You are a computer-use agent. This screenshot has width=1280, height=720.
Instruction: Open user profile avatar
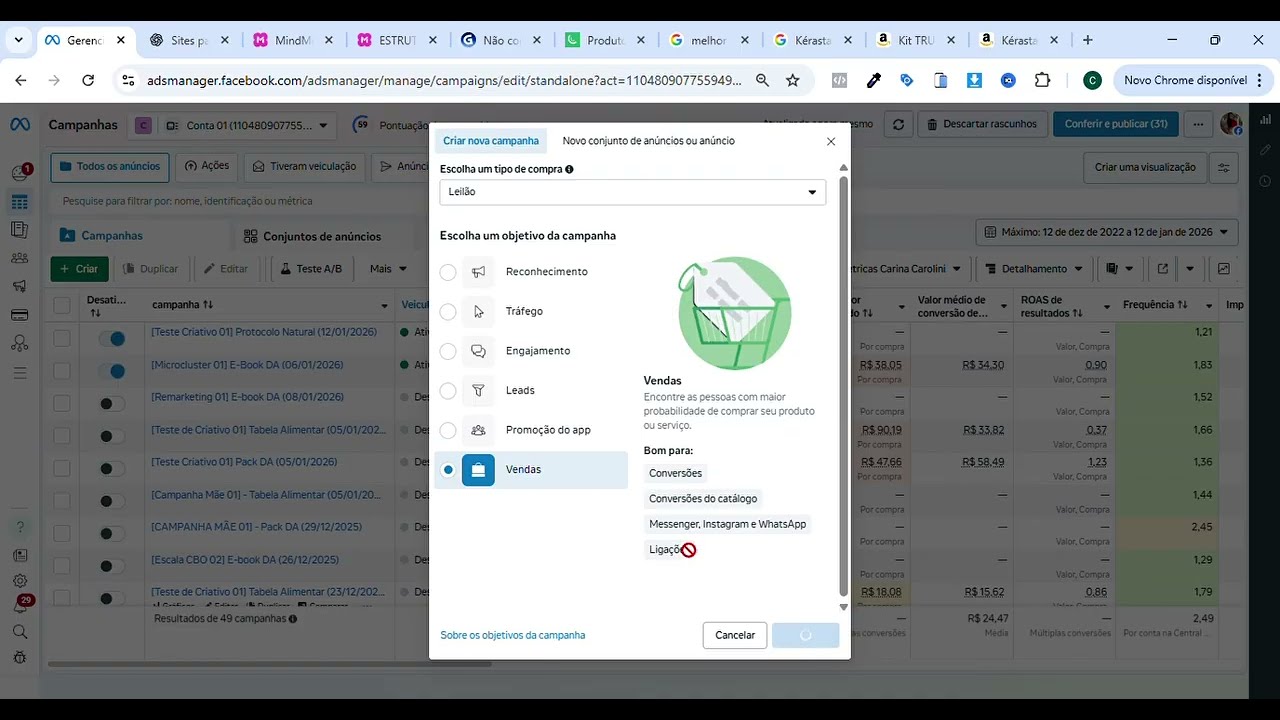coord(1231,124)
